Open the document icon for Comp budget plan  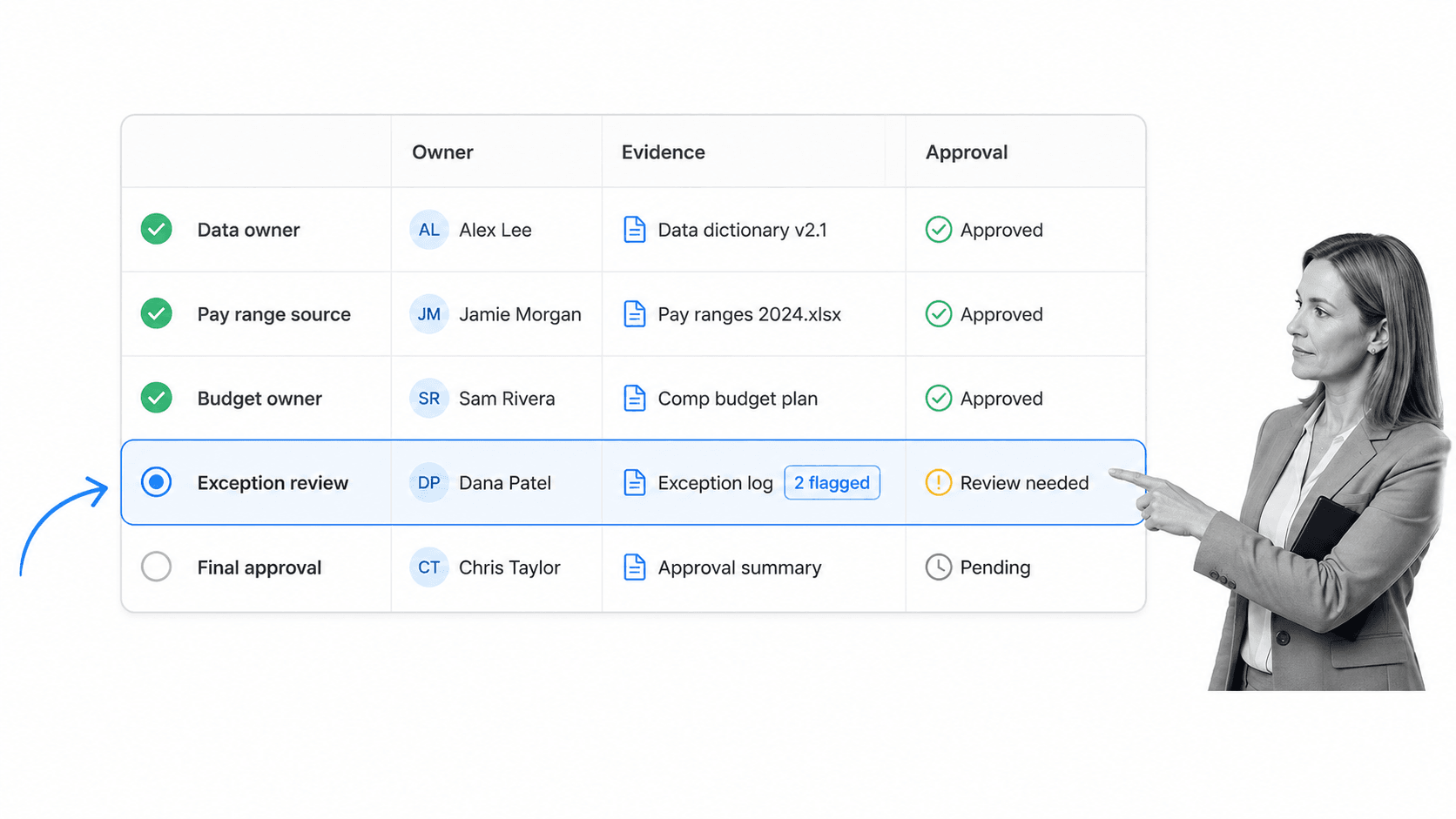(635, 399)
